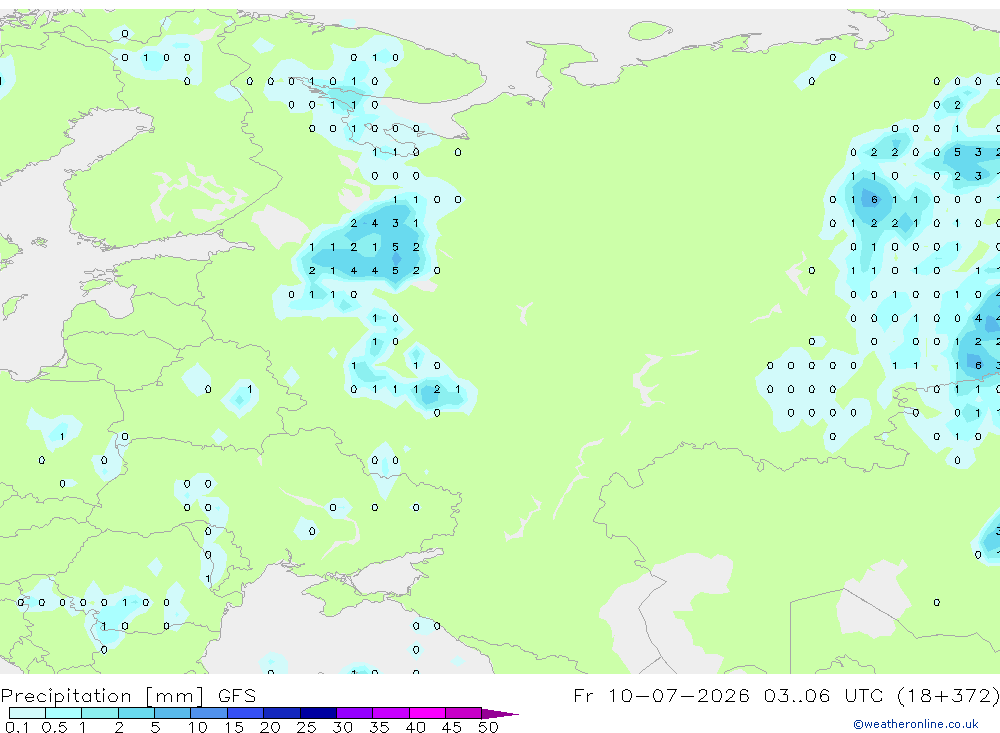1000x733 pixels.
Task: Click the legend label '30'
Action: [343, 727]
